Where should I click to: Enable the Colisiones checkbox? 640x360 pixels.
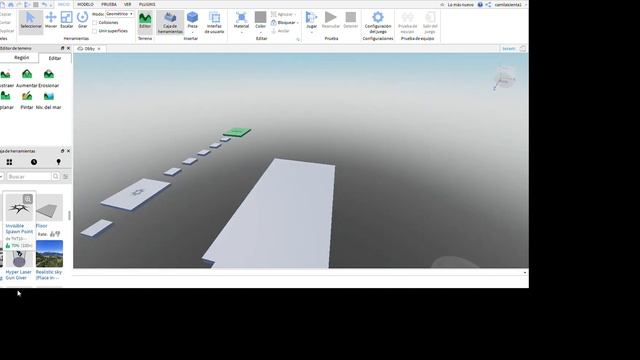pos(95,23)
